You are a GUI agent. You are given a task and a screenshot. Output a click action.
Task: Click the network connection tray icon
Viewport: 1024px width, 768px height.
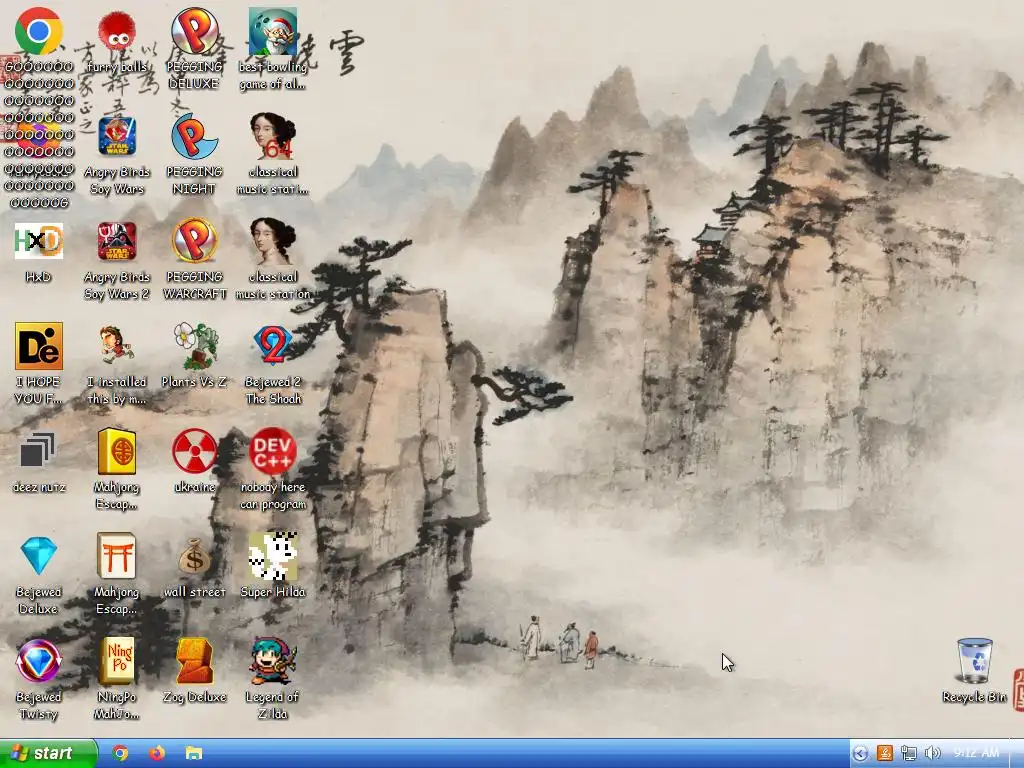(x=908, y=754)
